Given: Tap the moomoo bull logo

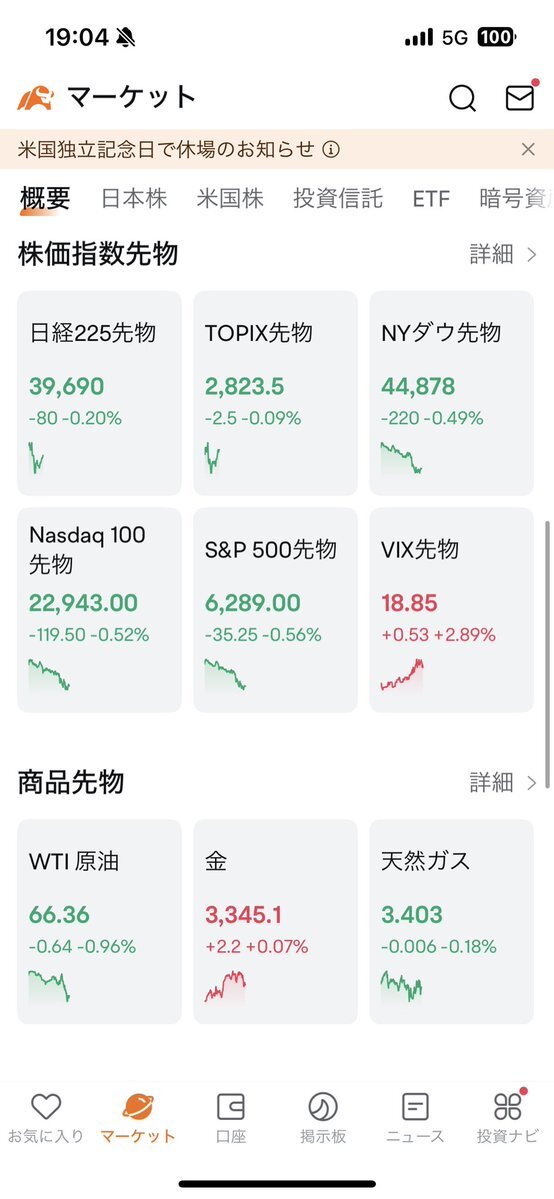Looking at the screenshot, I should [x=36, y=98].
